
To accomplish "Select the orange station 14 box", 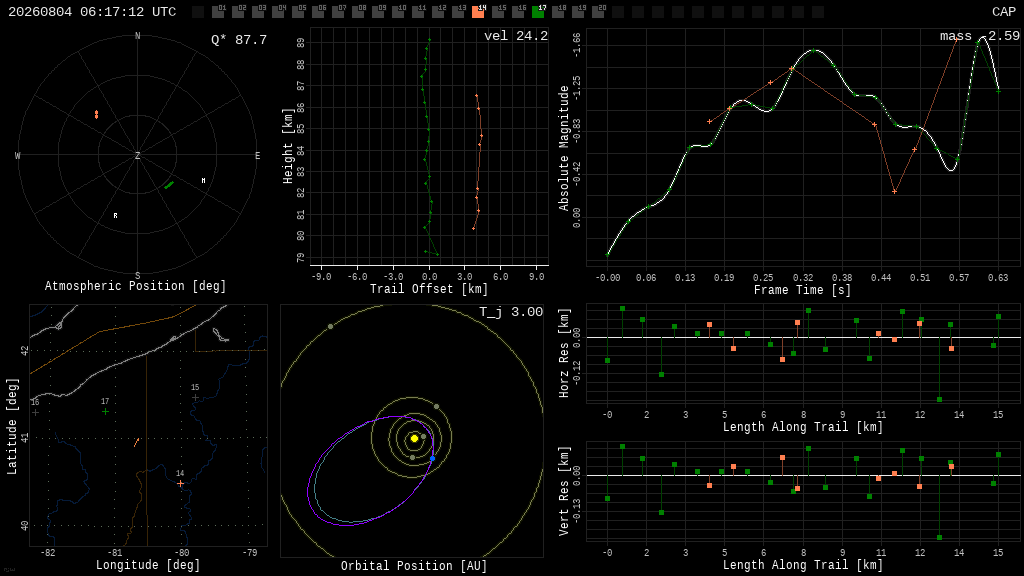I will pos(478,12).
